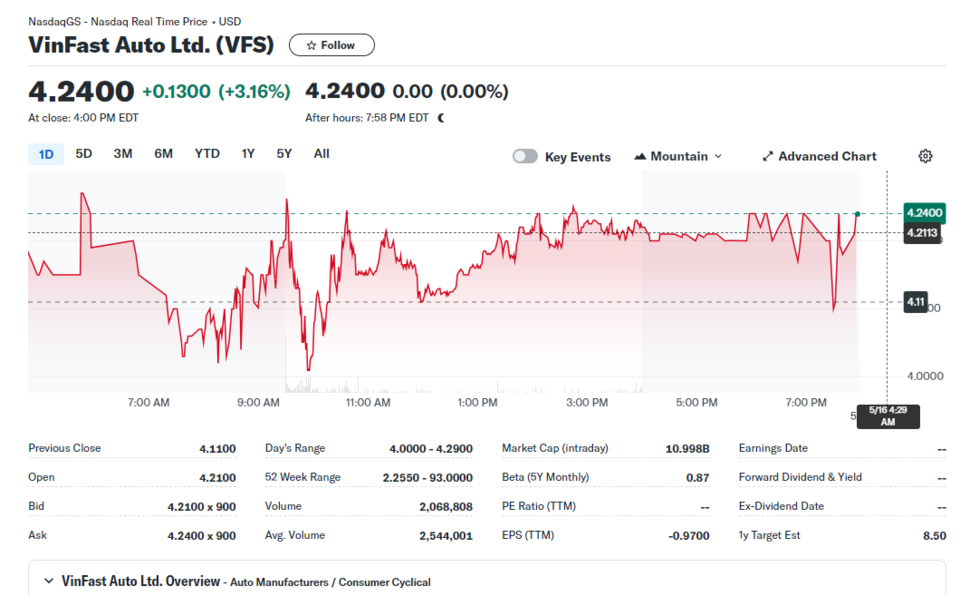Toggle the Key Events switch
960x596 pixels.
click(525, 156)
